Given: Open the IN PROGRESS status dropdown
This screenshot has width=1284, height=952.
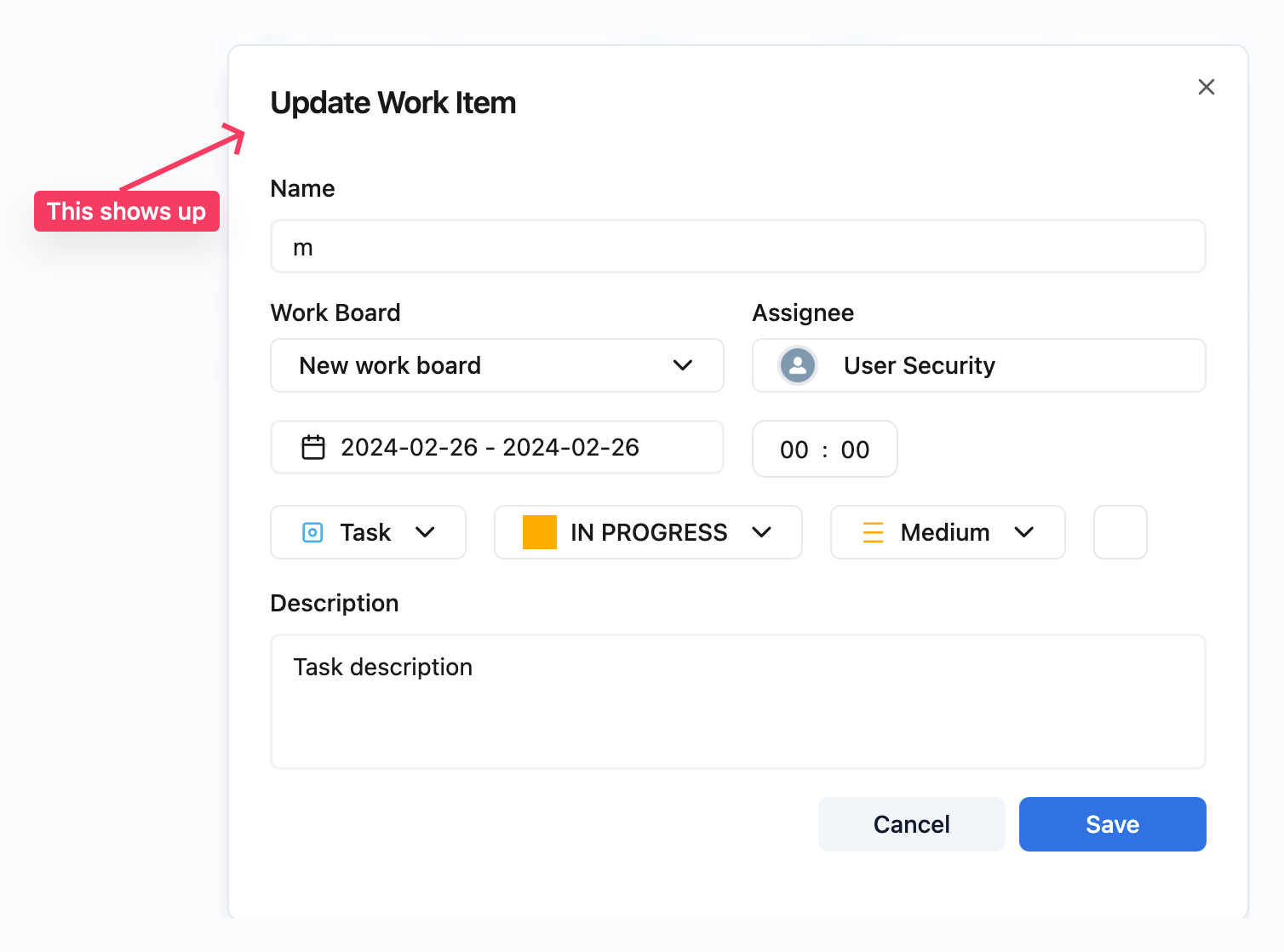Looking at the screenshot, I should (x=761, y=533).
